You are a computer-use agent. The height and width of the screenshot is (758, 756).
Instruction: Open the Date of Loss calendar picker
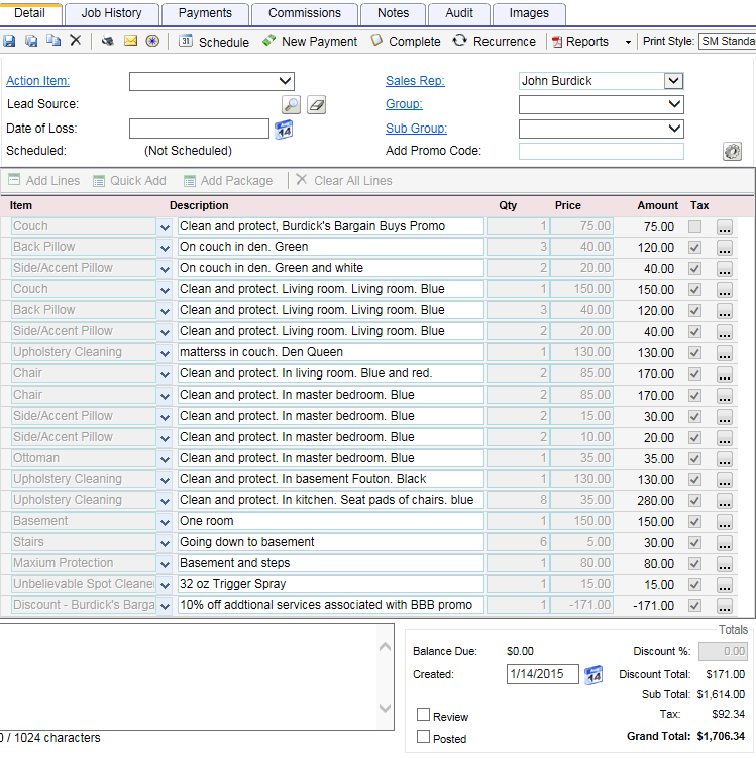(285, 129)
